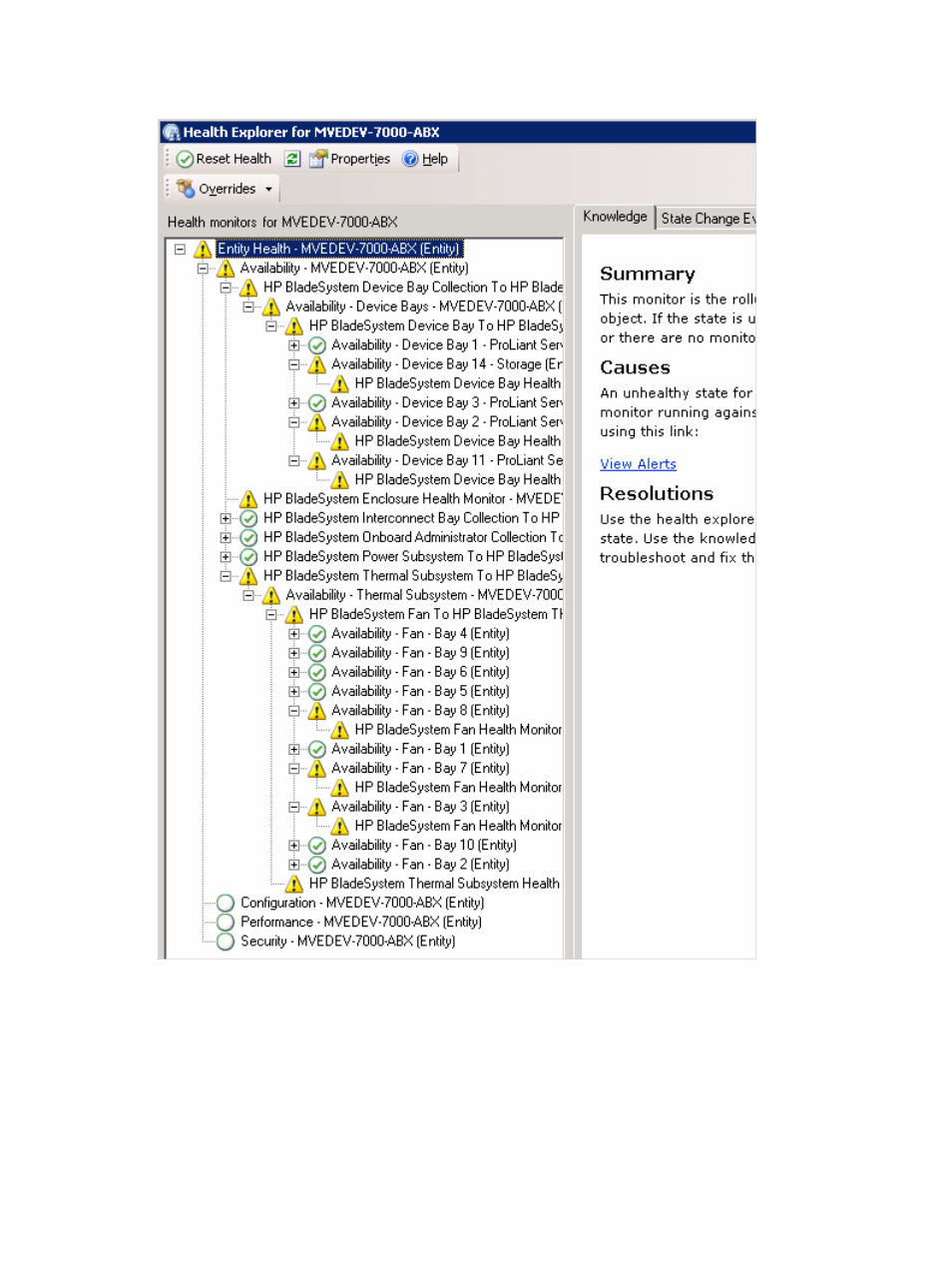The image size is (952, 1268).
Task: Open Properties from the toolbar
Action: (x=349, y=159)
